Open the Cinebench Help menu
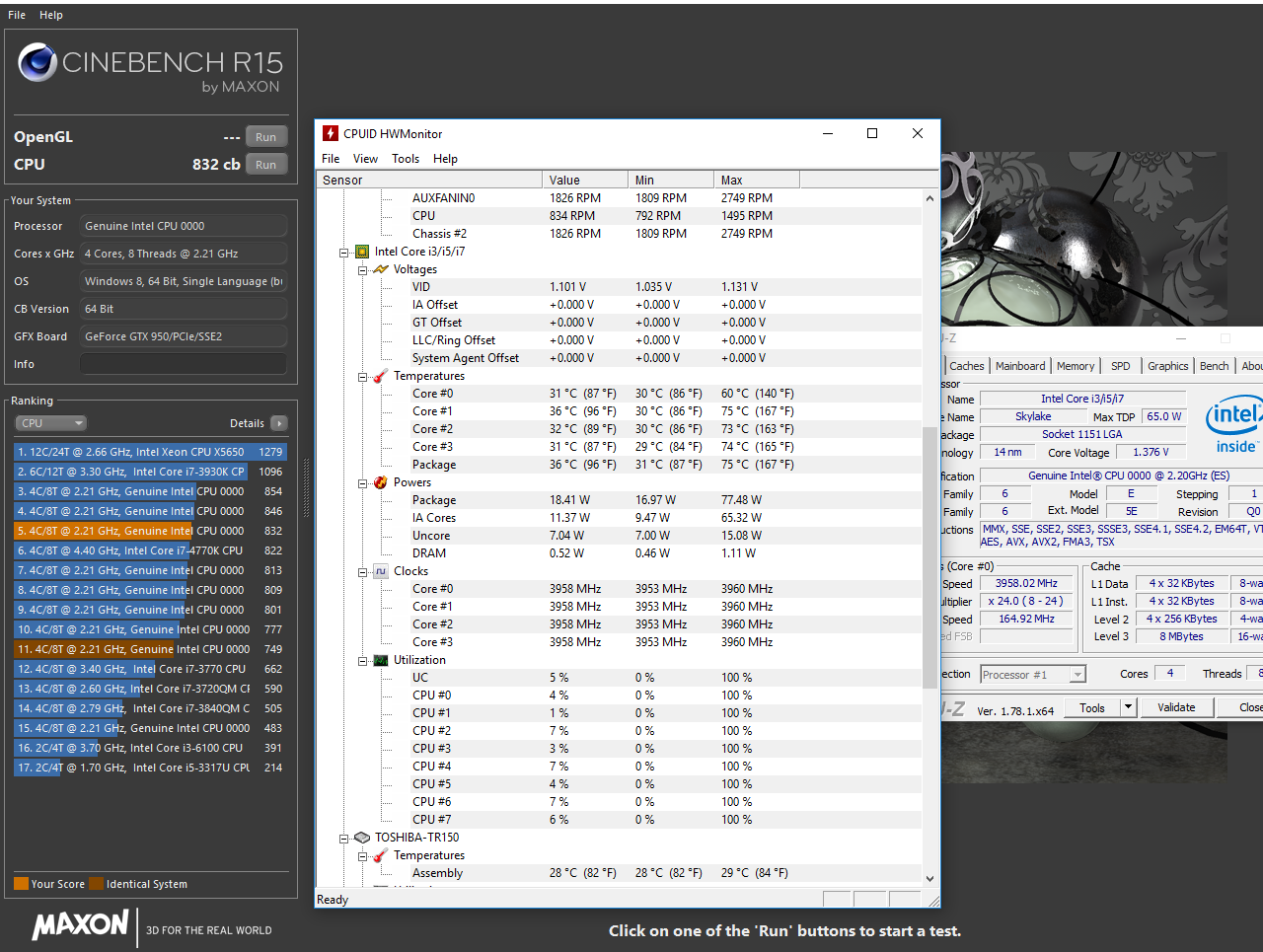 point(51,15)
